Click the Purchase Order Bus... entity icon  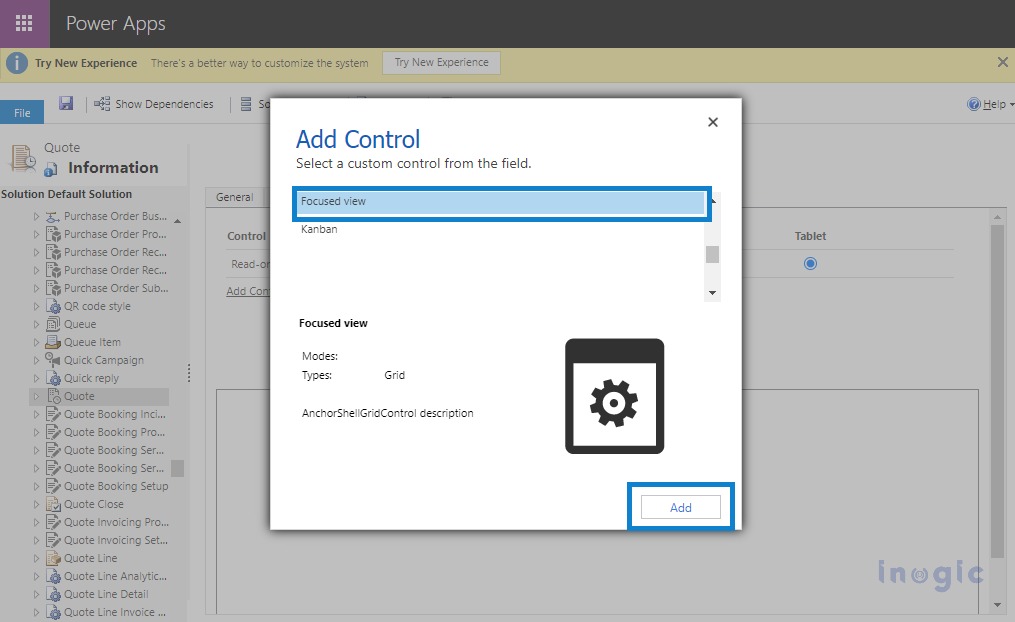(x=54, y=216)
